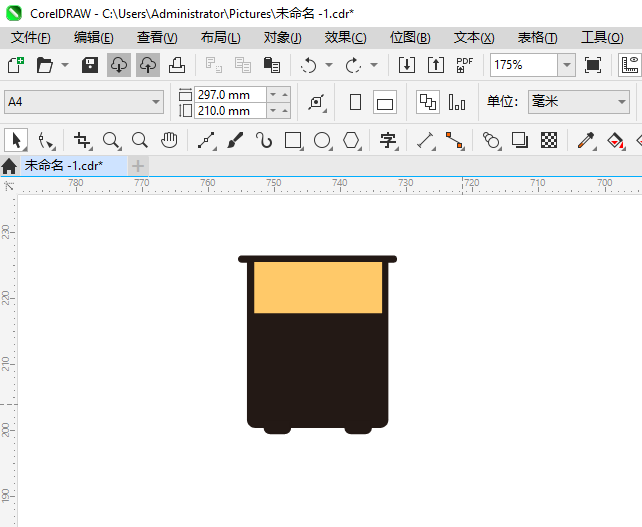Click the orange rectangle on the canvas

coord(318,288)
